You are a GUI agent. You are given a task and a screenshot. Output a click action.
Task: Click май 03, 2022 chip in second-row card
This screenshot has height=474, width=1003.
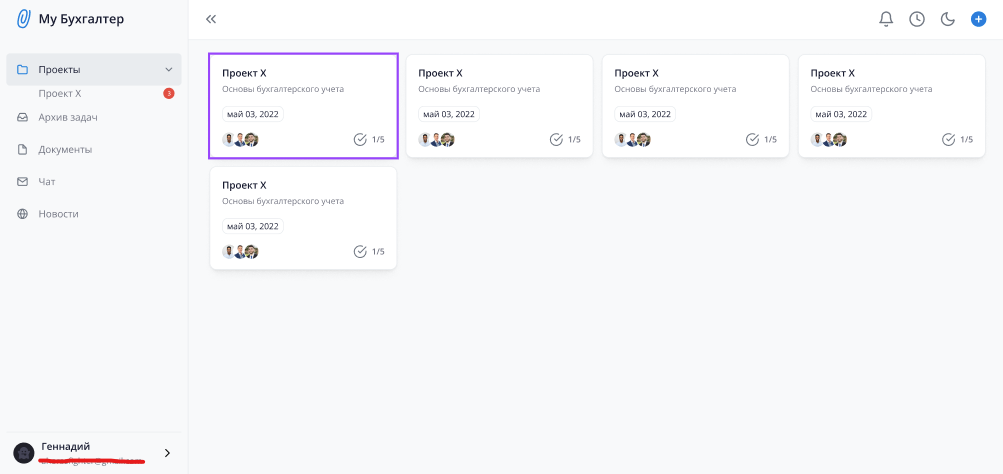pyautogui.click(x=253, y=226)
